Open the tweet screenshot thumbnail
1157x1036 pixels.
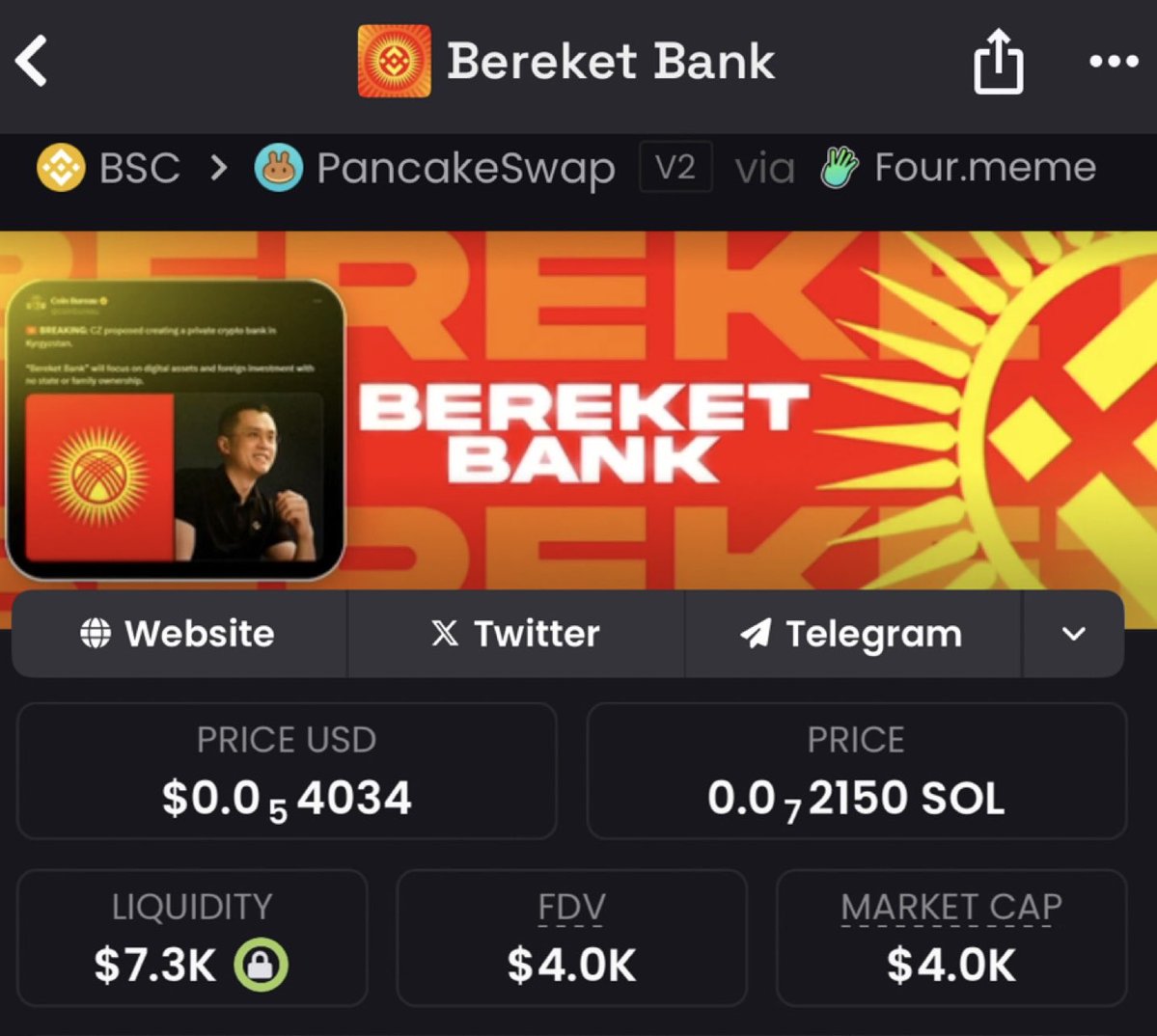175,429
